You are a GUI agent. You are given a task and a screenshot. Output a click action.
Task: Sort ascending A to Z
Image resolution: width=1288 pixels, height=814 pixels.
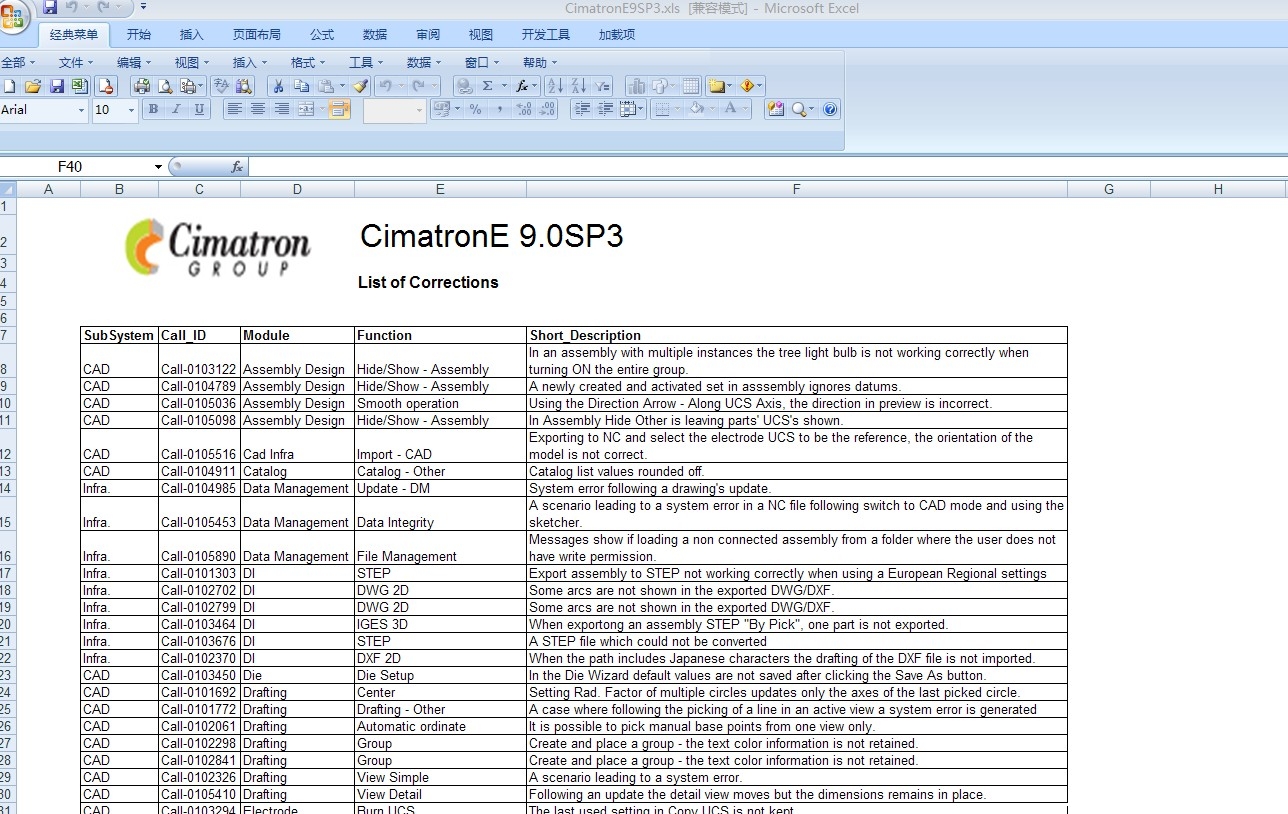pyautogui.click(x=555, y=87)
